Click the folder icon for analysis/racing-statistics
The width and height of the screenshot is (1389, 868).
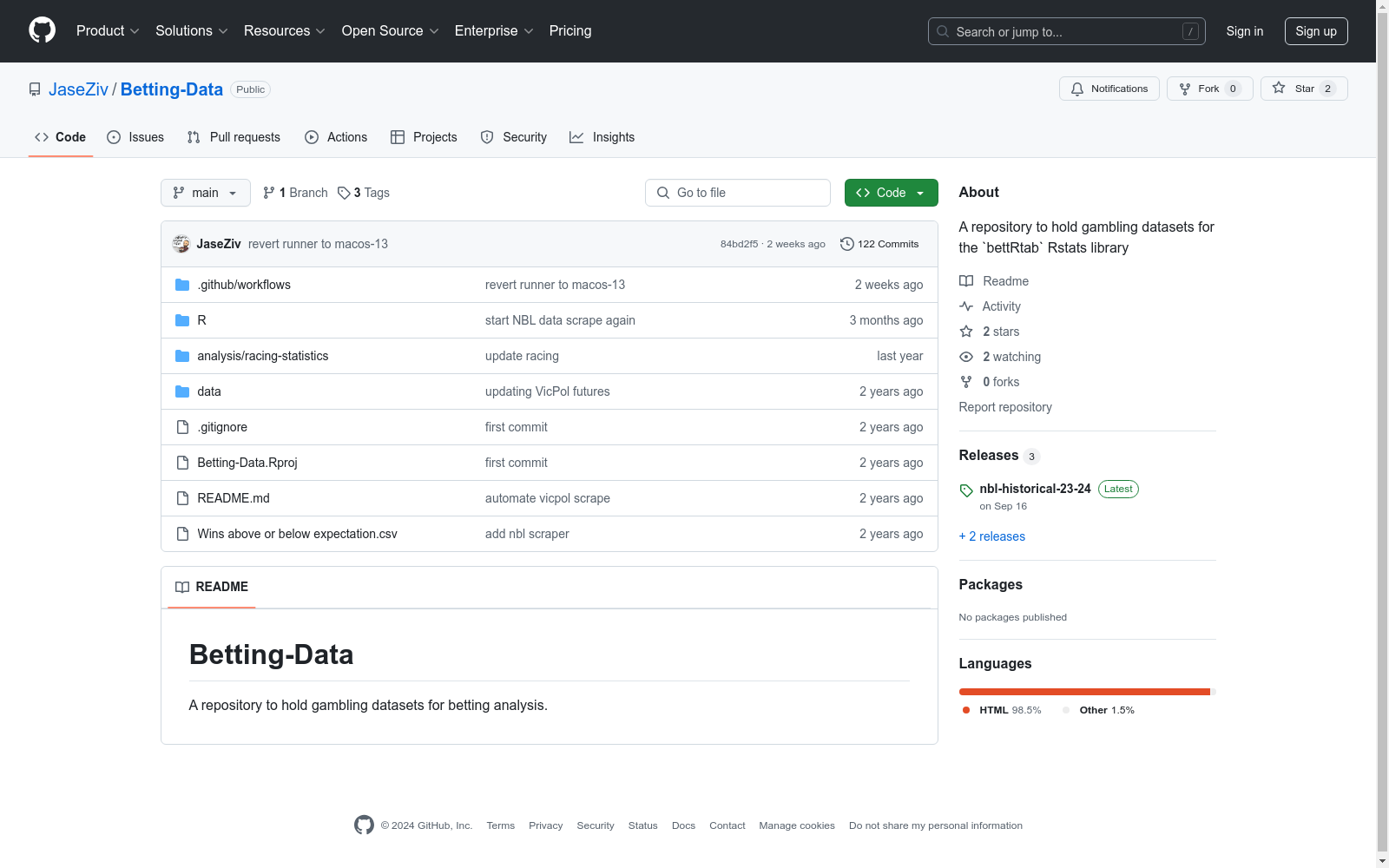(182, 356)
